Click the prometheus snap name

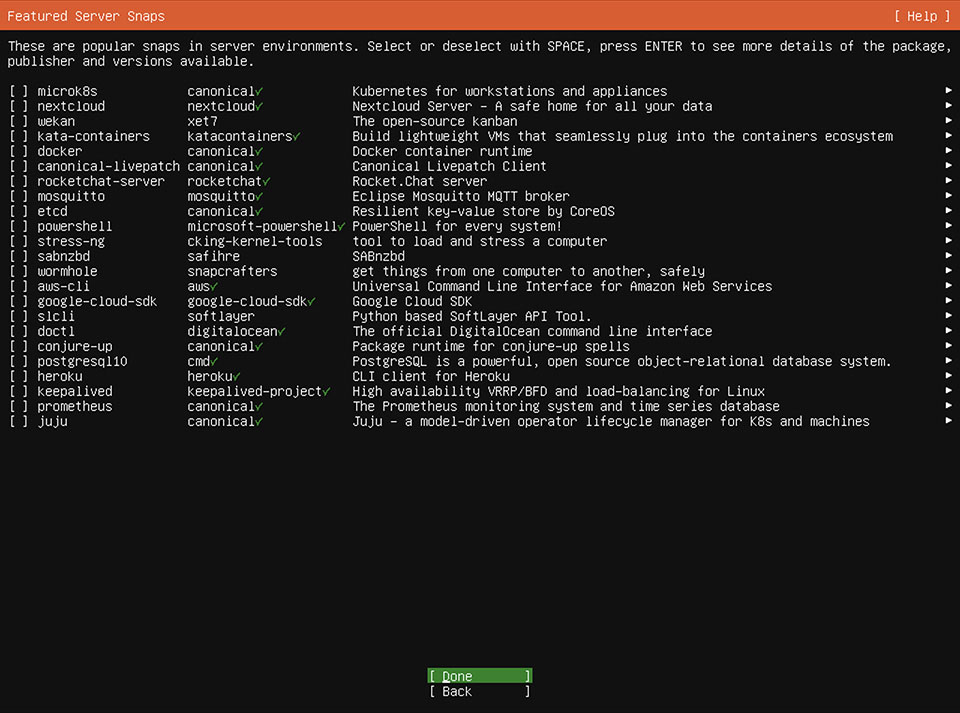pyautogui.click(x=75, y=406)
